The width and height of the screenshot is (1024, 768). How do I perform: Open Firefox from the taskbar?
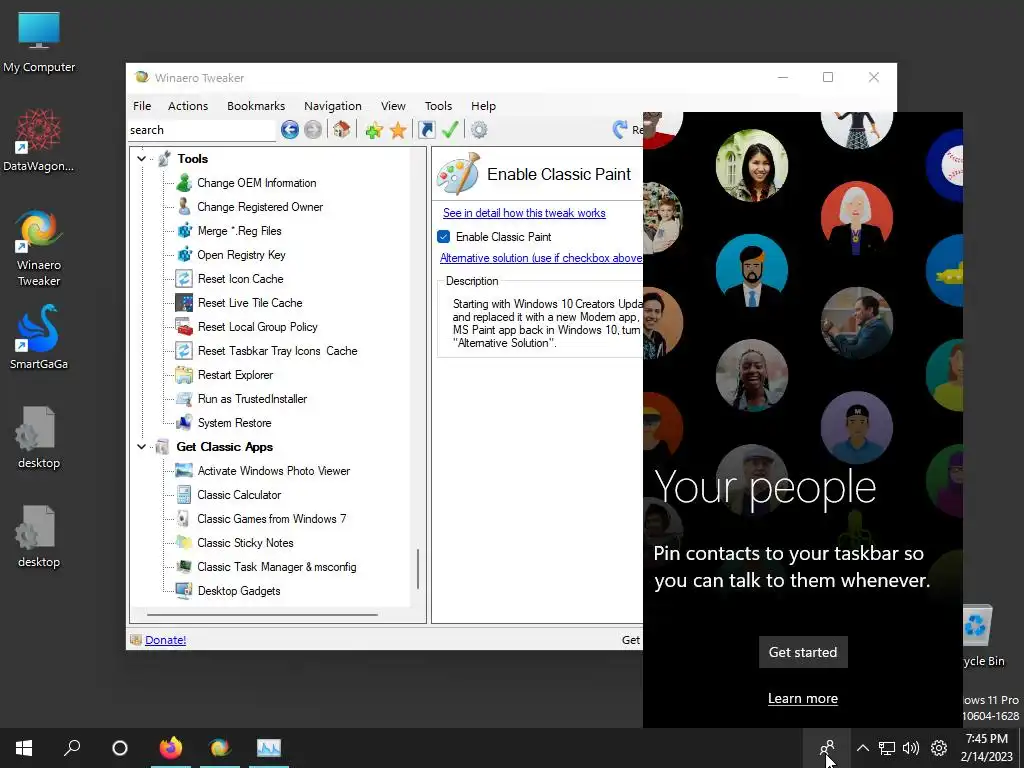tap(171, 748)
